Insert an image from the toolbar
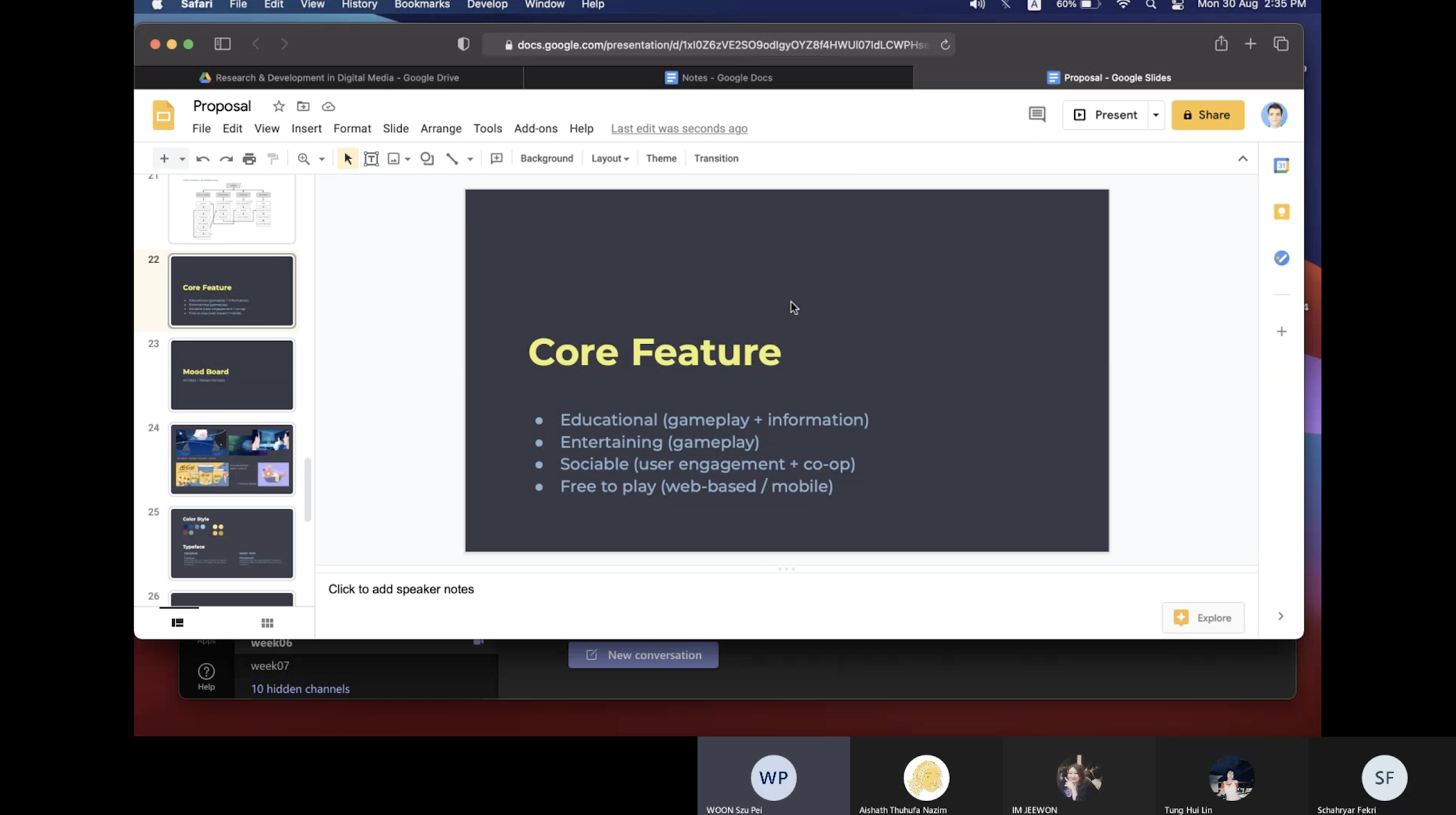The width and height of the screenshot is (1456, 815). [394, 159]
